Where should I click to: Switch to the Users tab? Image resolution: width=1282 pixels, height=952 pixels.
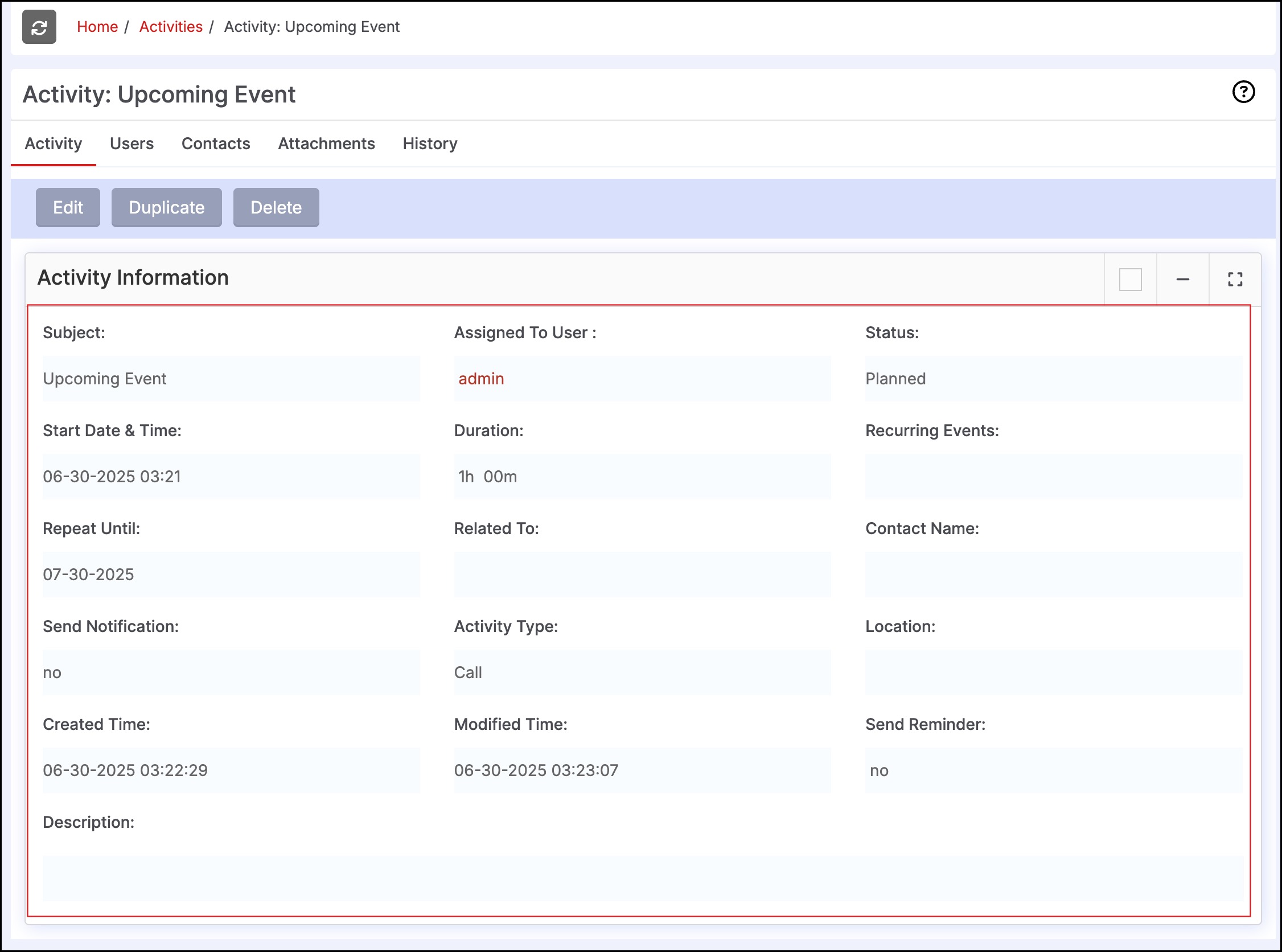(x=132, y=143)
